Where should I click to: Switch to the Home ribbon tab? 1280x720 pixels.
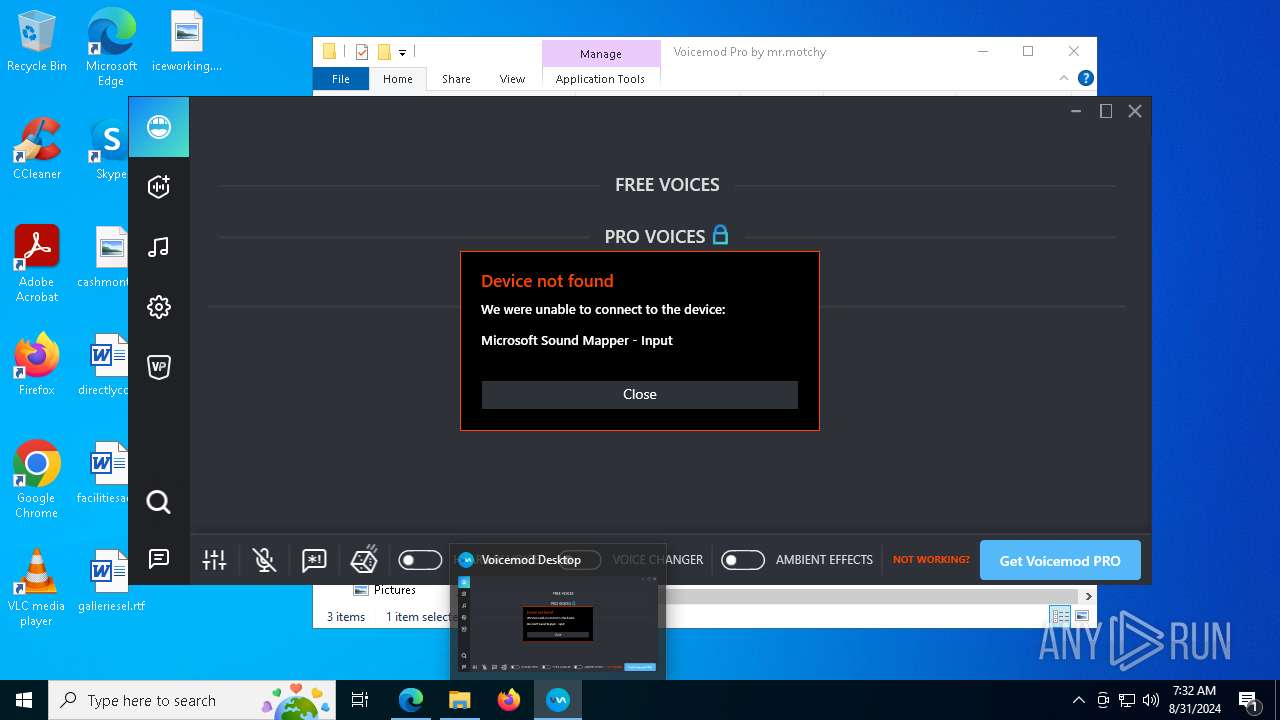[x=398, y=79]
